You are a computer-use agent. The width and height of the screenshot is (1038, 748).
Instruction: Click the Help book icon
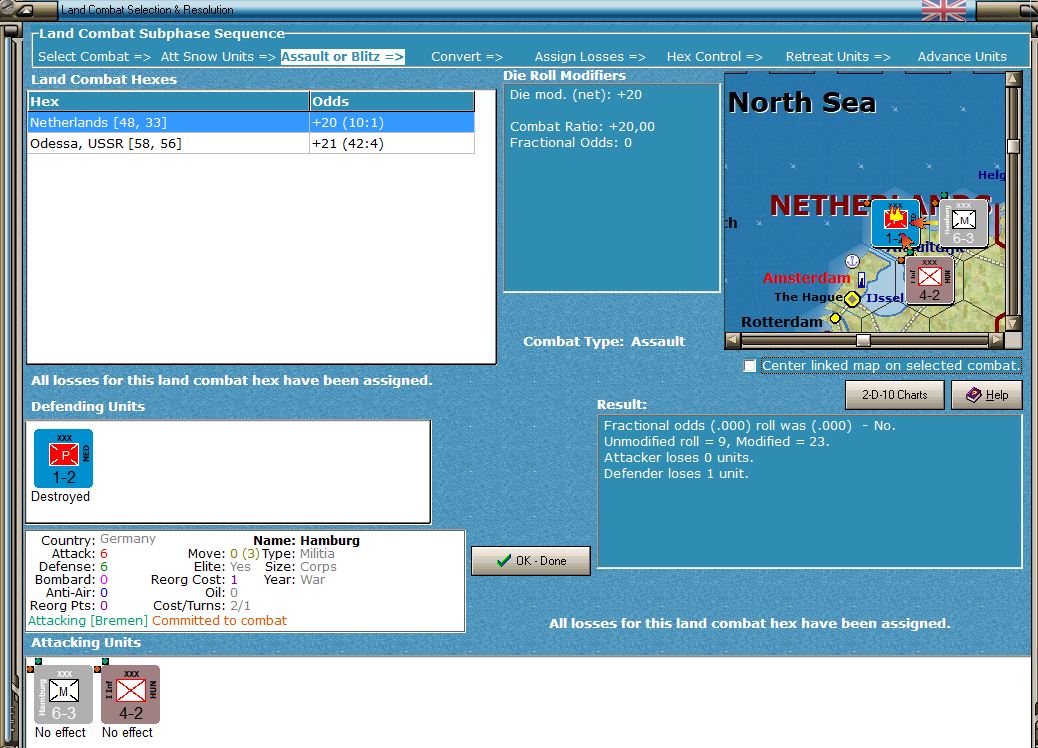973,395
